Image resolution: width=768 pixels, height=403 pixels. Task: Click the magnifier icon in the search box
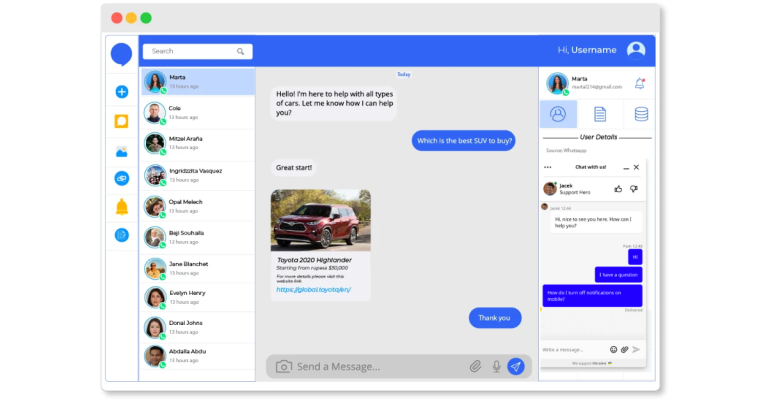pyautogui.click(x=240, y=51)
